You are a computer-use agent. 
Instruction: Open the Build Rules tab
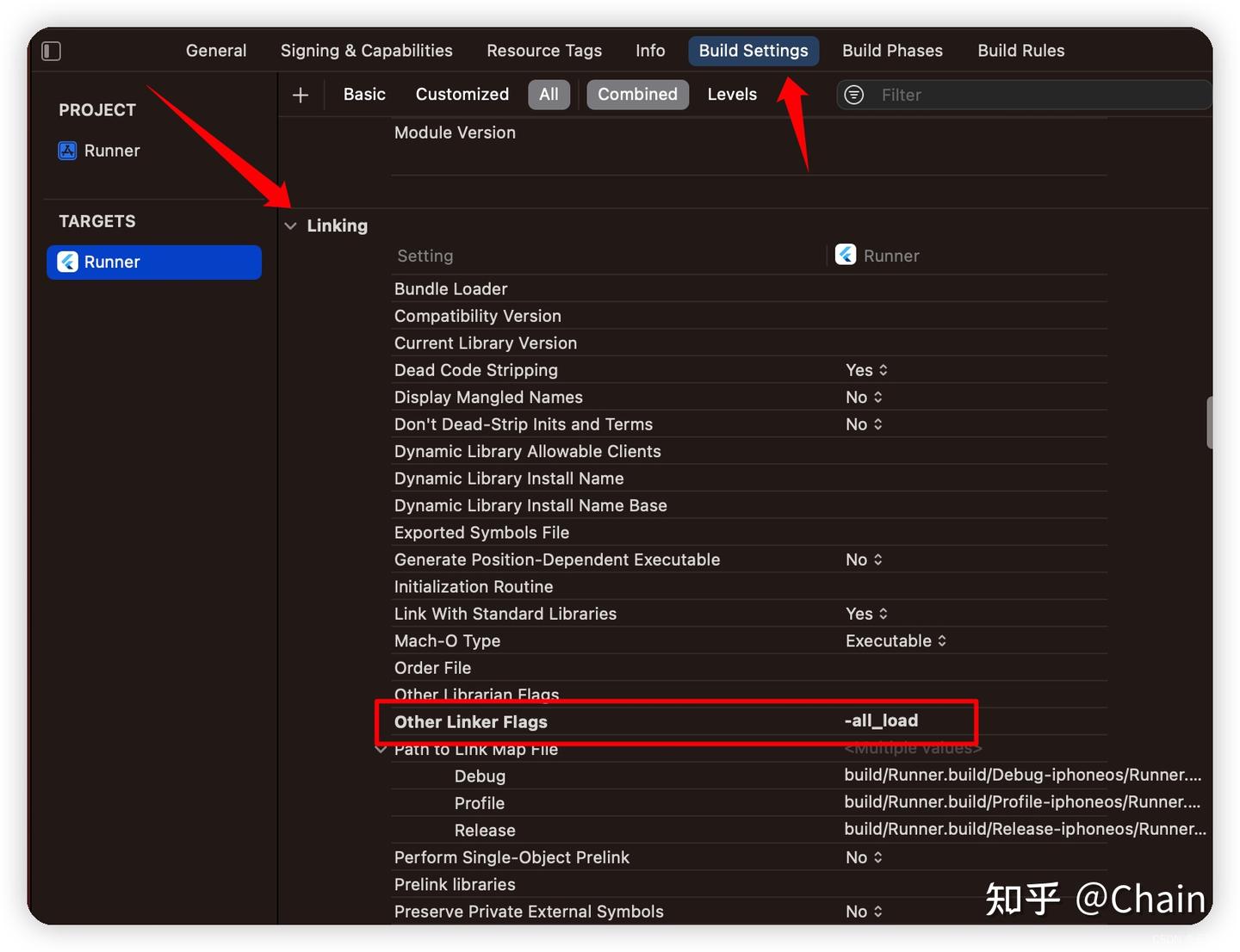1020,51
